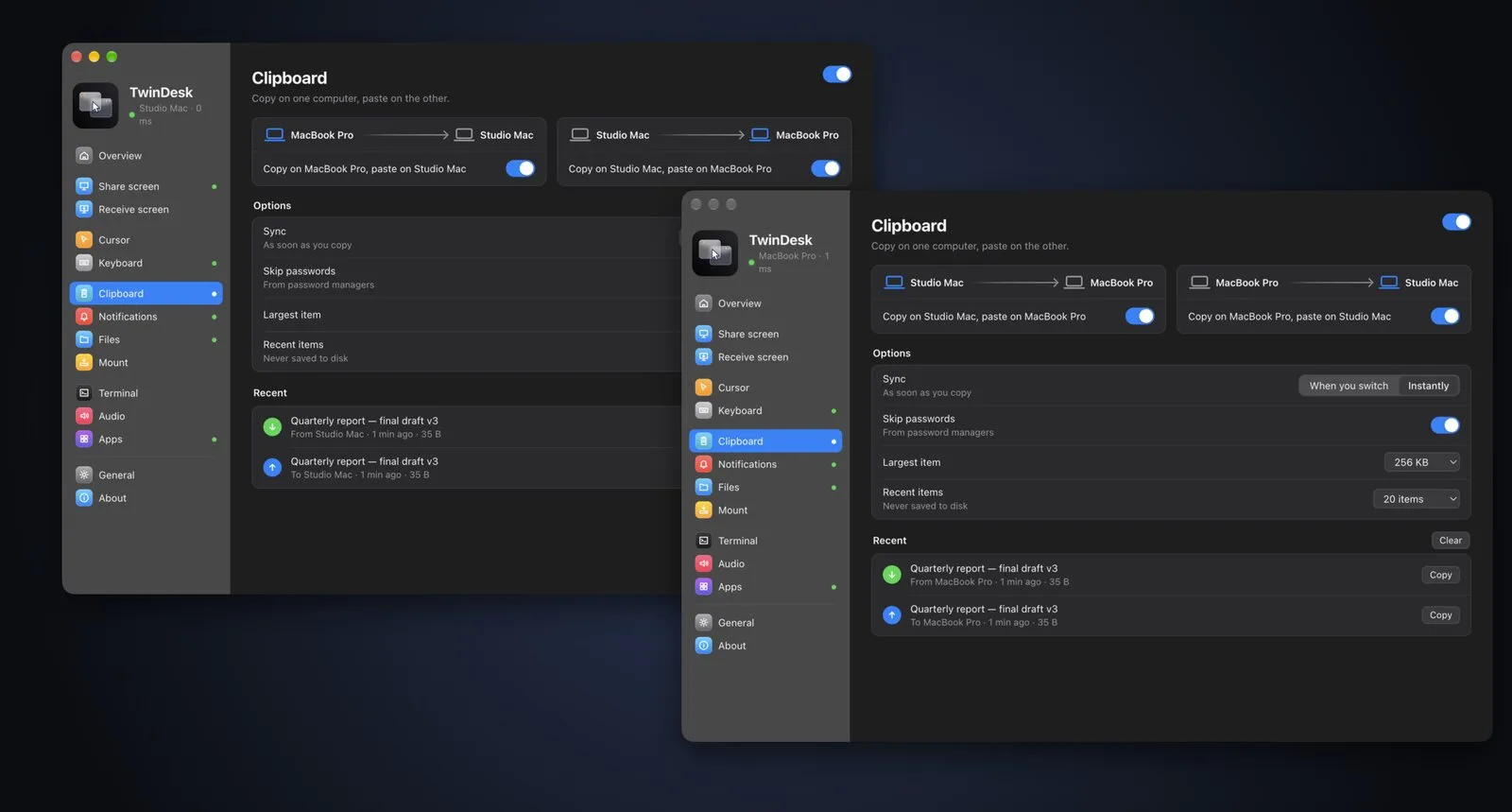Select Share screen in back window sidebar
The width and height of the screenshot is (1512, 812).
146,186
